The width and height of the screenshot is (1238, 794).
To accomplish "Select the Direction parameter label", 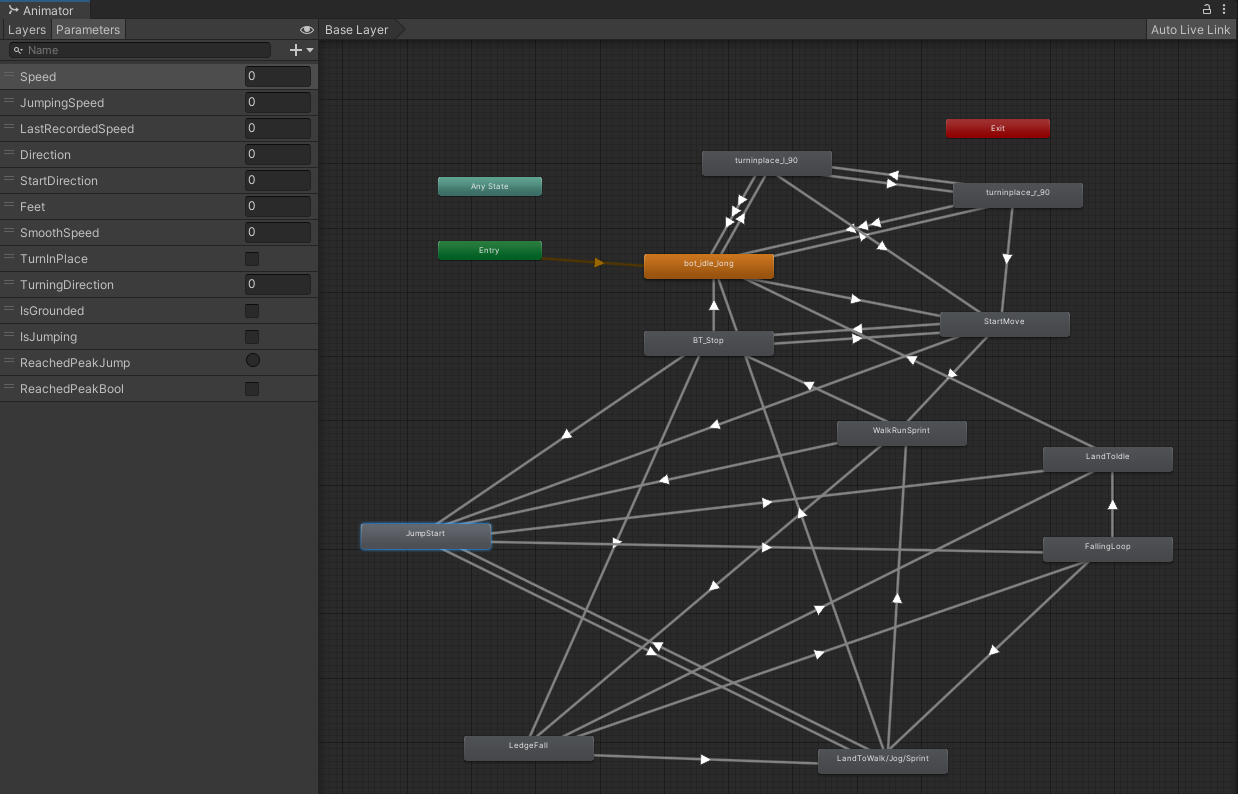I will tap(45, 155).
